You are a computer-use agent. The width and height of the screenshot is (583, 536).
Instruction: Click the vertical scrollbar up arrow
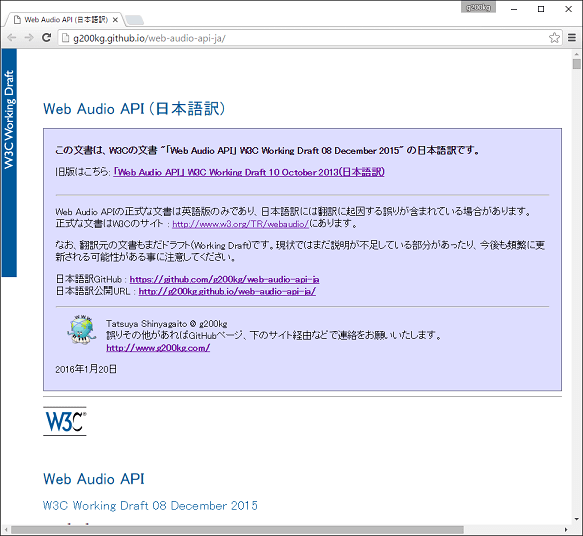point(577,54)
